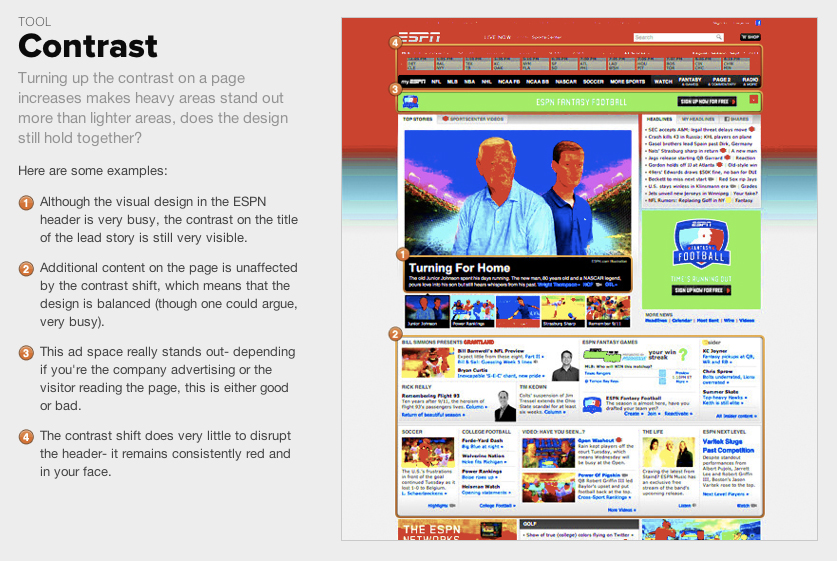Open the Grantland football photo
The image size is (837, 561).
click(x=428, y=362)
